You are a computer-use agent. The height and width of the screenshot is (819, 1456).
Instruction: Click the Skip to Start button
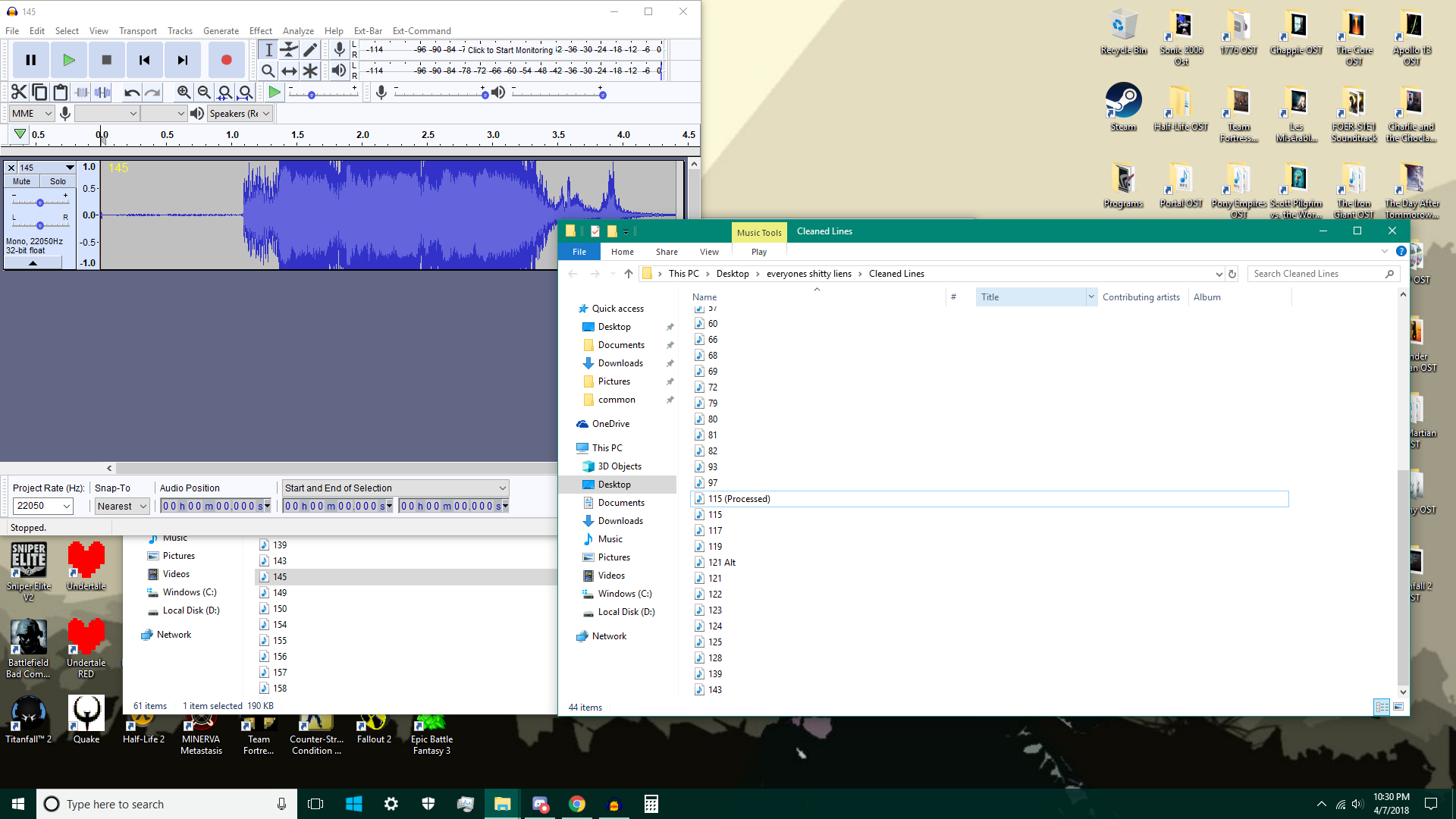(144, 60)
